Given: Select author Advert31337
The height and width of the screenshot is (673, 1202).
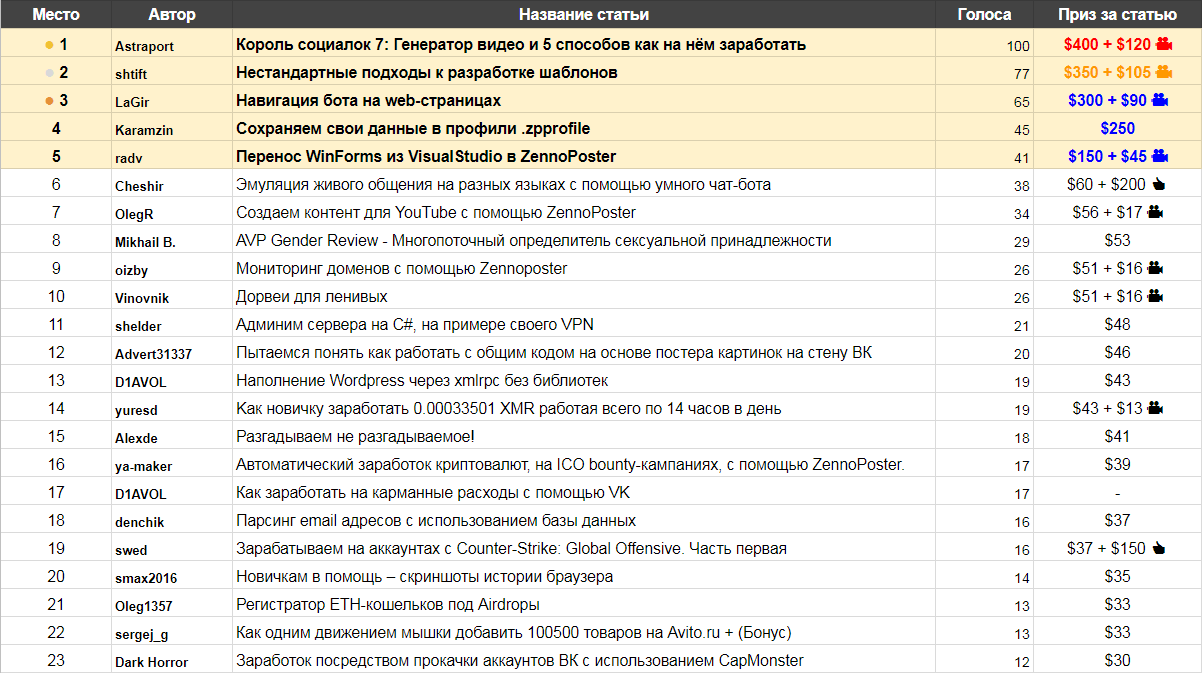Looking at the screenshot, I should 153,353.
